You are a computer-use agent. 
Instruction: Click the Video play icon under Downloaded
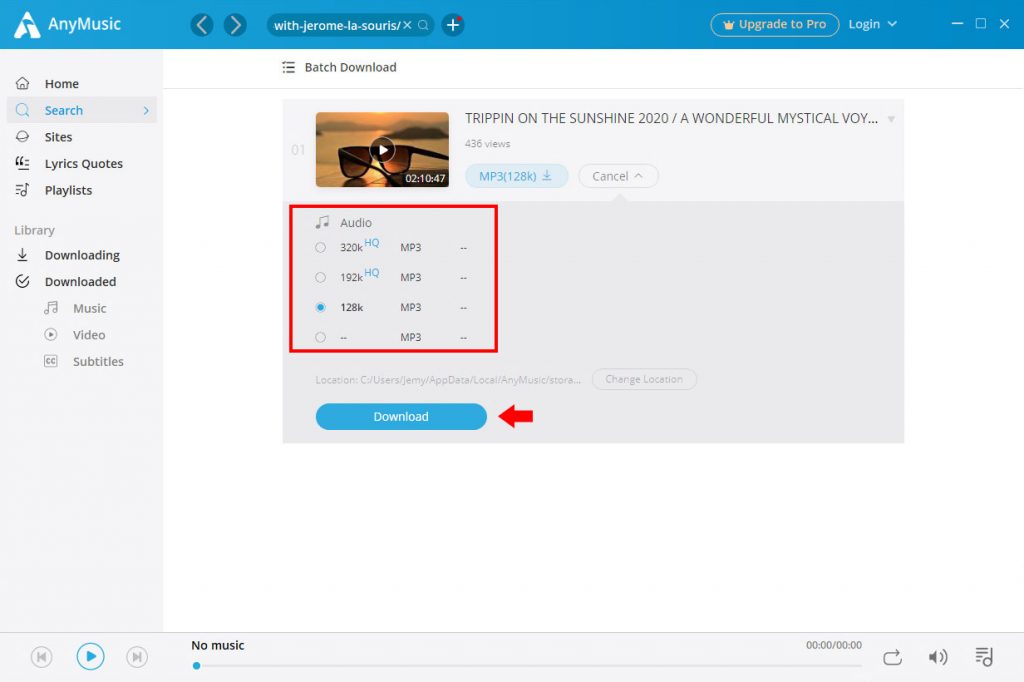tap(51, 334)
